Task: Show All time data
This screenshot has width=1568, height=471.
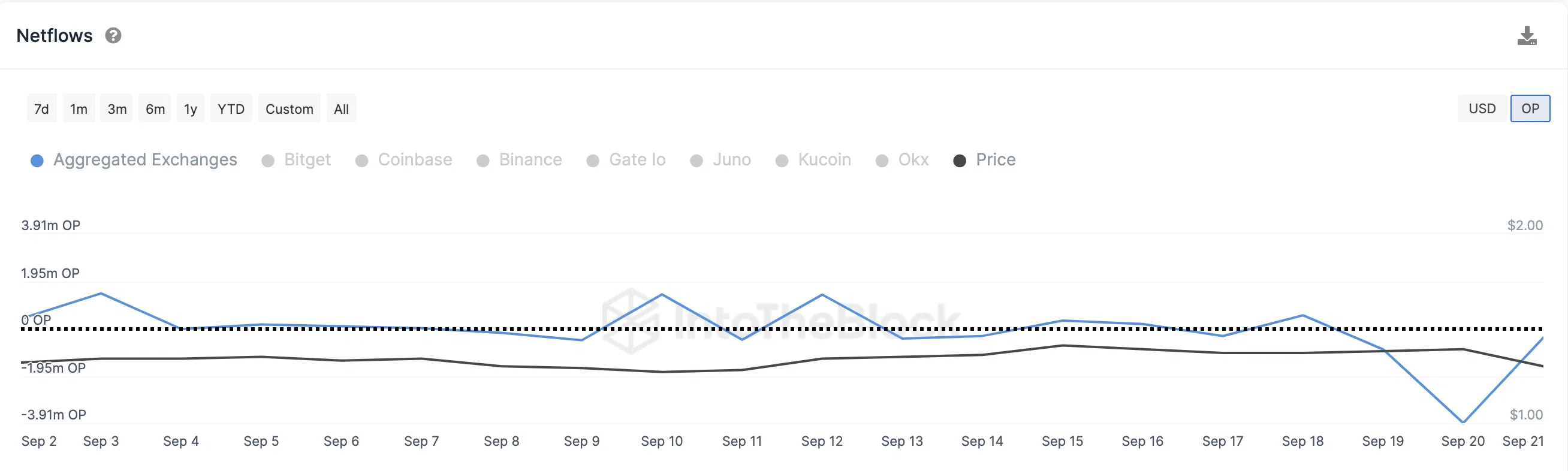Action: [341, 109]
